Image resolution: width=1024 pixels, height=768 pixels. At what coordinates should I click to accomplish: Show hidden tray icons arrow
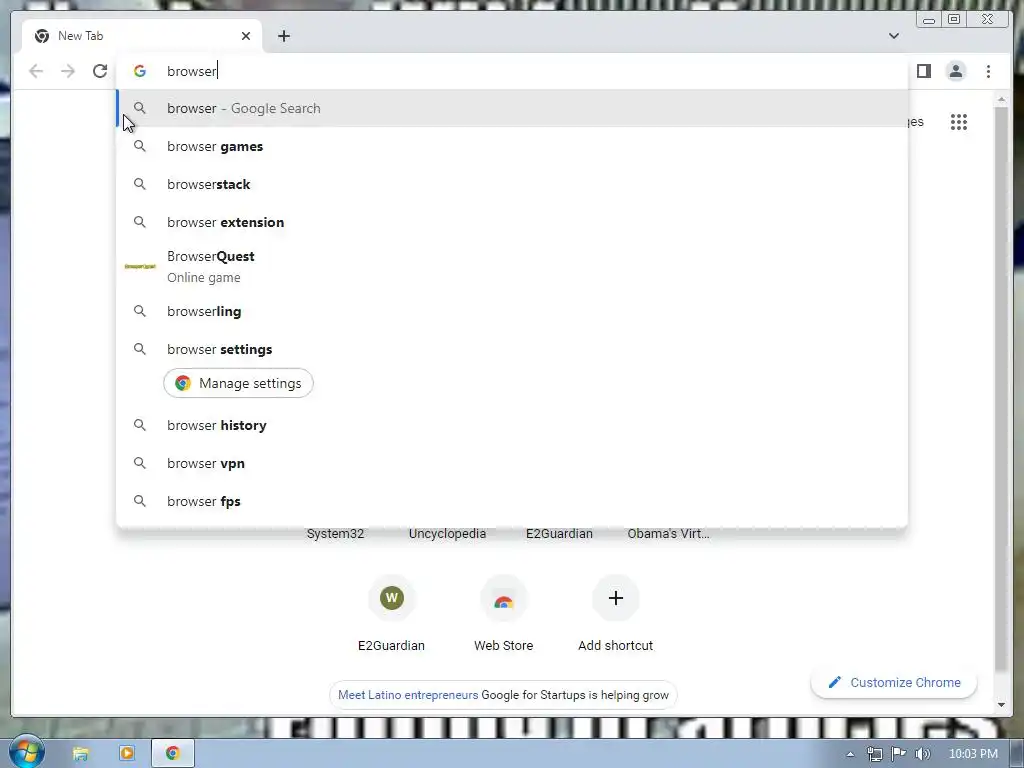[x=850, y=754]
